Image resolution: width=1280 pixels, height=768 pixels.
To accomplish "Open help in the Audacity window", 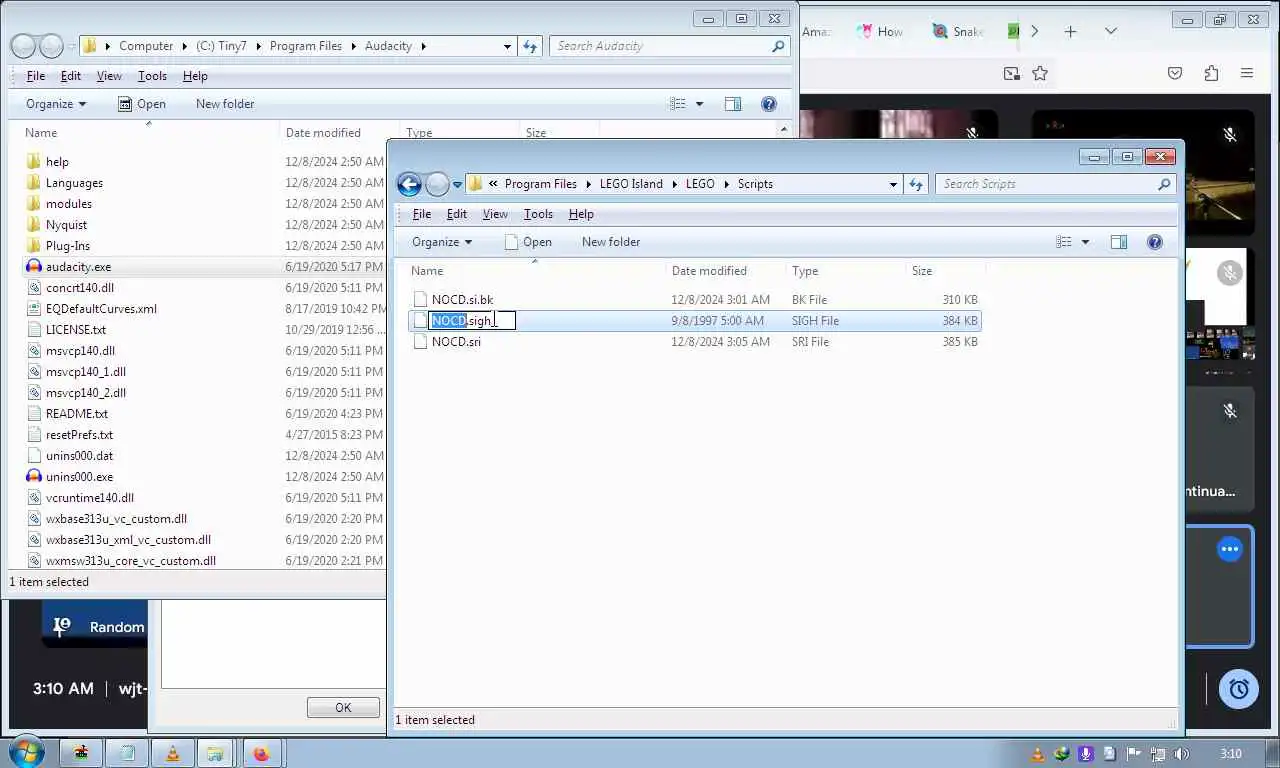I will (x=769, y=104).
